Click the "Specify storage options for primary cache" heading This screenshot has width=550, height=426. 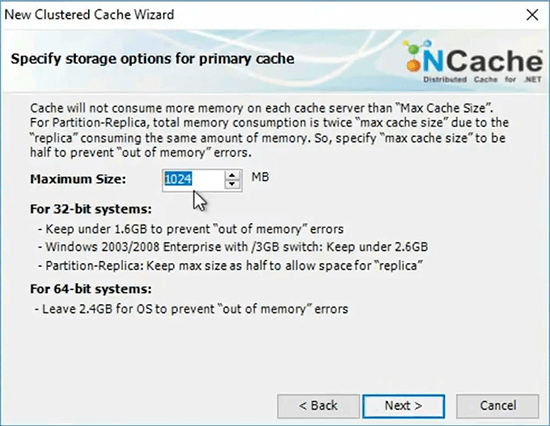click(x=153, y=59)
